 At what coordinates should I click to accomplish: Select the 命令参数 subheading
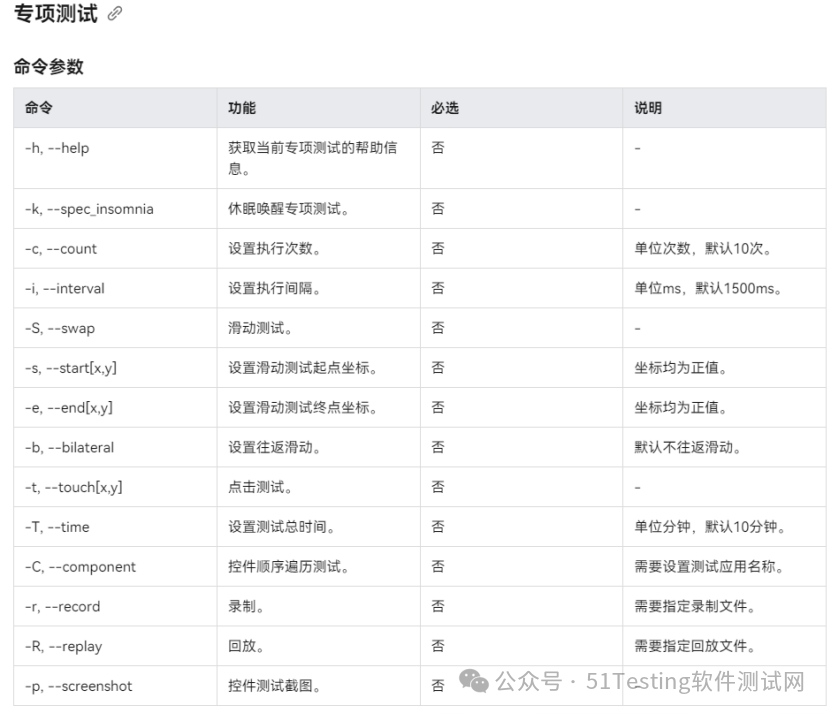pos(49,67)
